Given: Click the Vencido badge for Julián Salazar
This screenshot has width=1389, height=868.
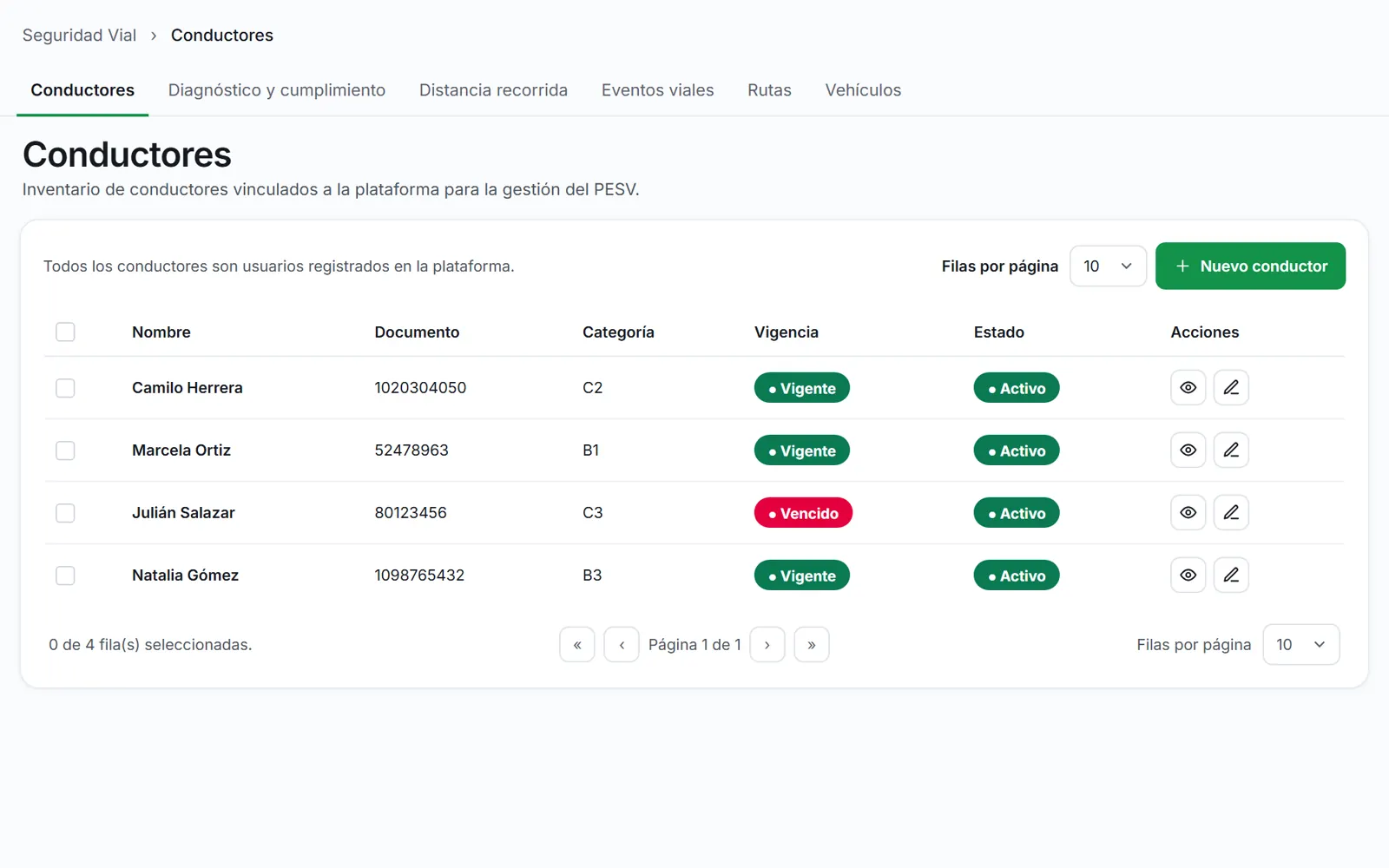Looking at the screenshot, I should (x=803, y=513).
